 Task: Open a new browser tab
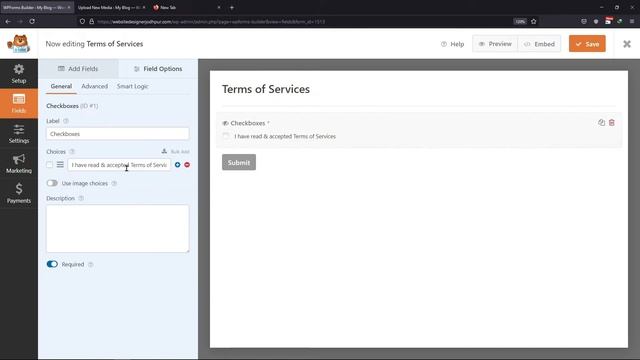point(232,7)
